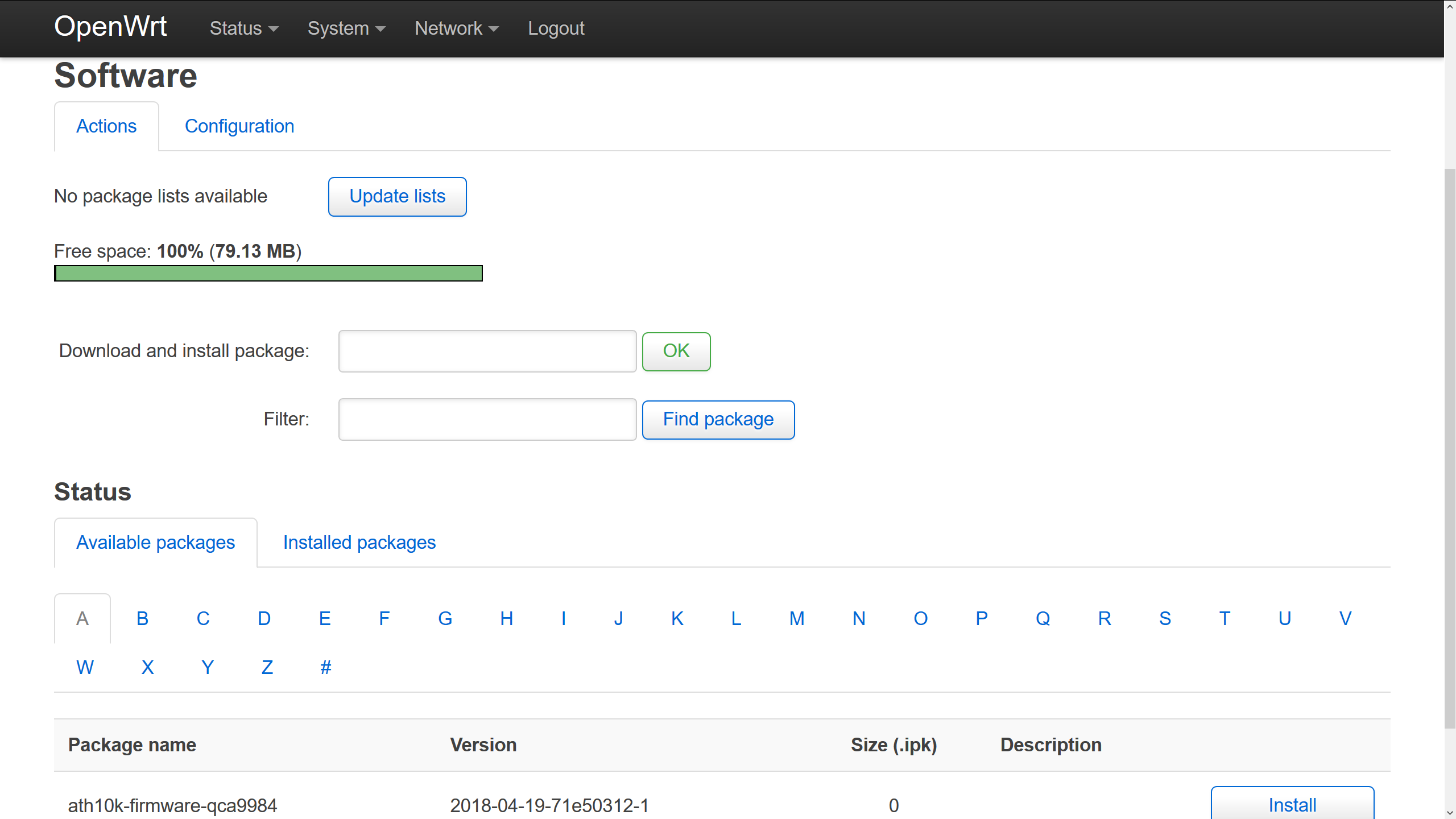
Task: Show packages starting with D
Action: coord(264,619)
